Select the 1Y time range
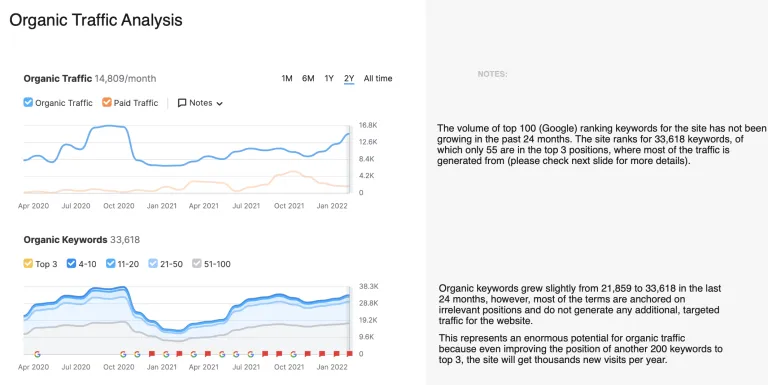The width and height of the screenshot is (768, 385). point(329,78)
